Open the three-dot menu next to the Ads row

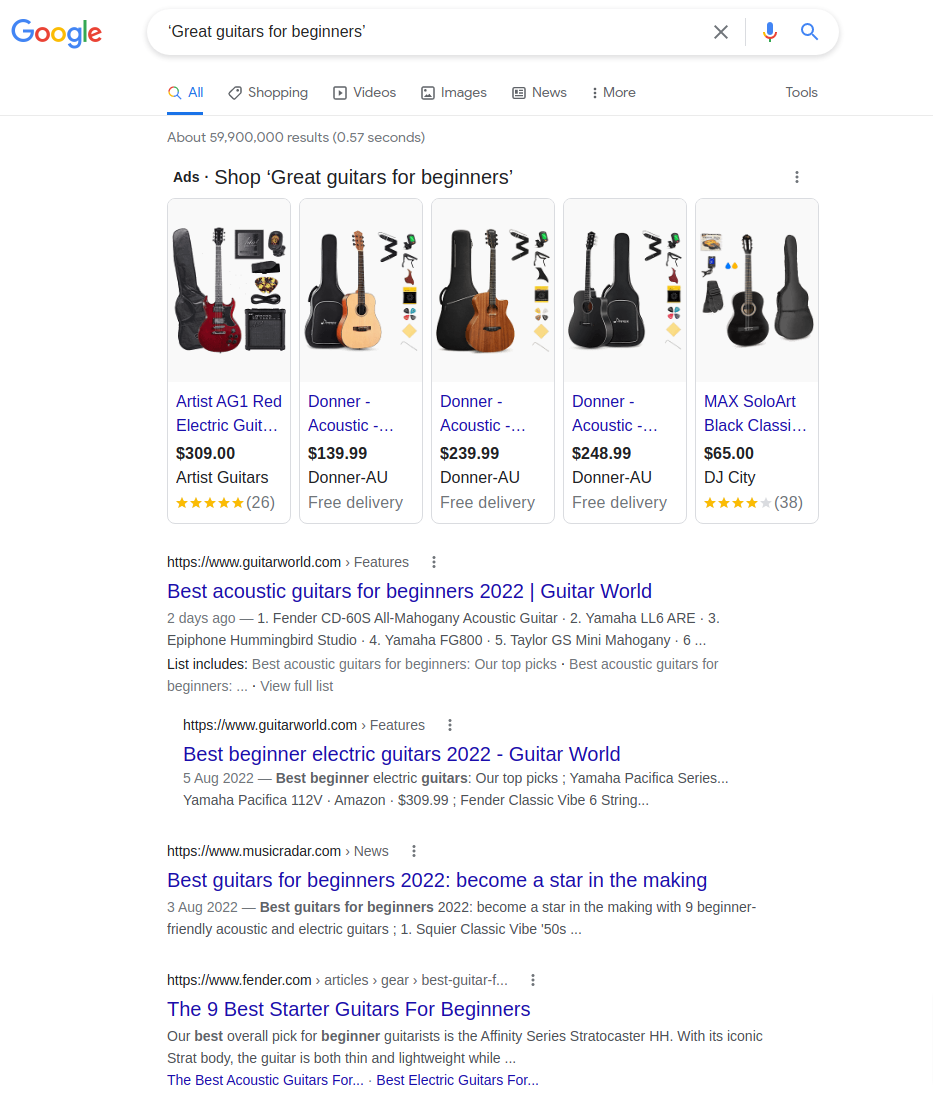click(797, 177)
